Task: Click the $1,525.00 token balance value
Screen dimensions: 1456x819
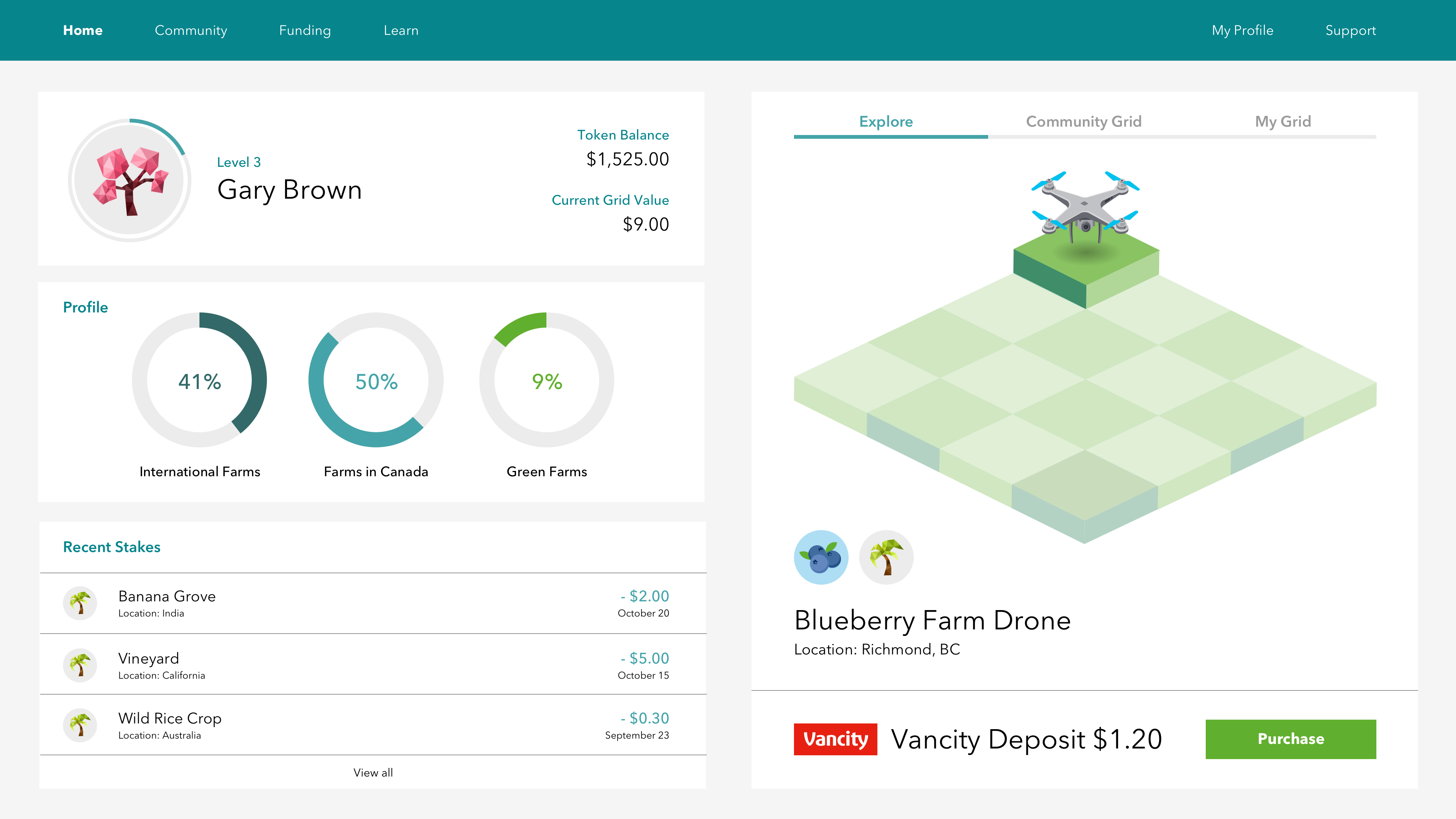Action: tap(628, 159)
